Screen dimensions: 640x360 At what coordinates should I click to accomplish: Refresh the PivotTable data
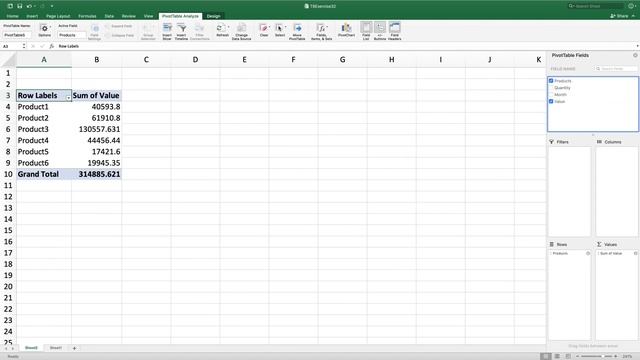(220, 28)
